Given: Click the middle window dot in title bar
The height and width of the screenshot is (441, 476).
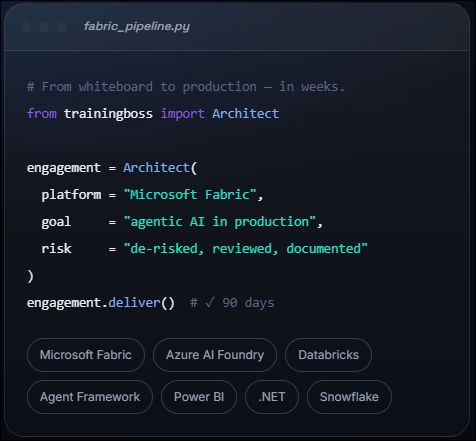Looking at the screenshot, I should (44, 27).
